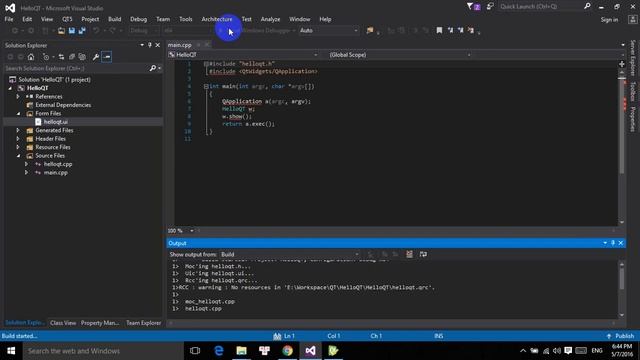Open the 100 % zoom dropdown
This screenshot has width=640, height=360.
pos(192,231)
